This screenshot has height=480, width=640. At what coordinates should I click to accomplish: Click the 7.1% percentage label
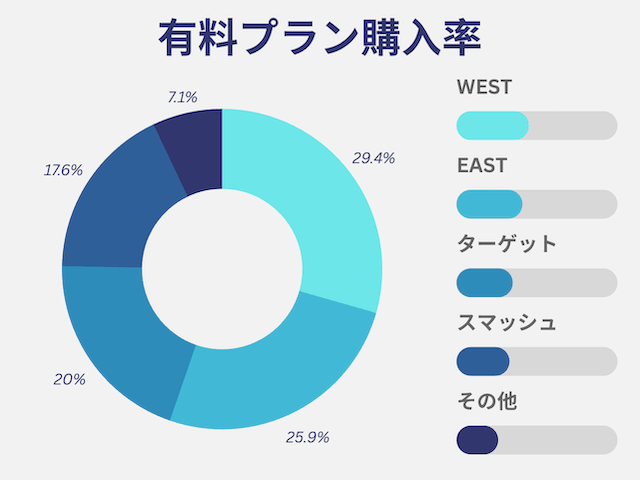pyautogui.click(x=182, y=97)
